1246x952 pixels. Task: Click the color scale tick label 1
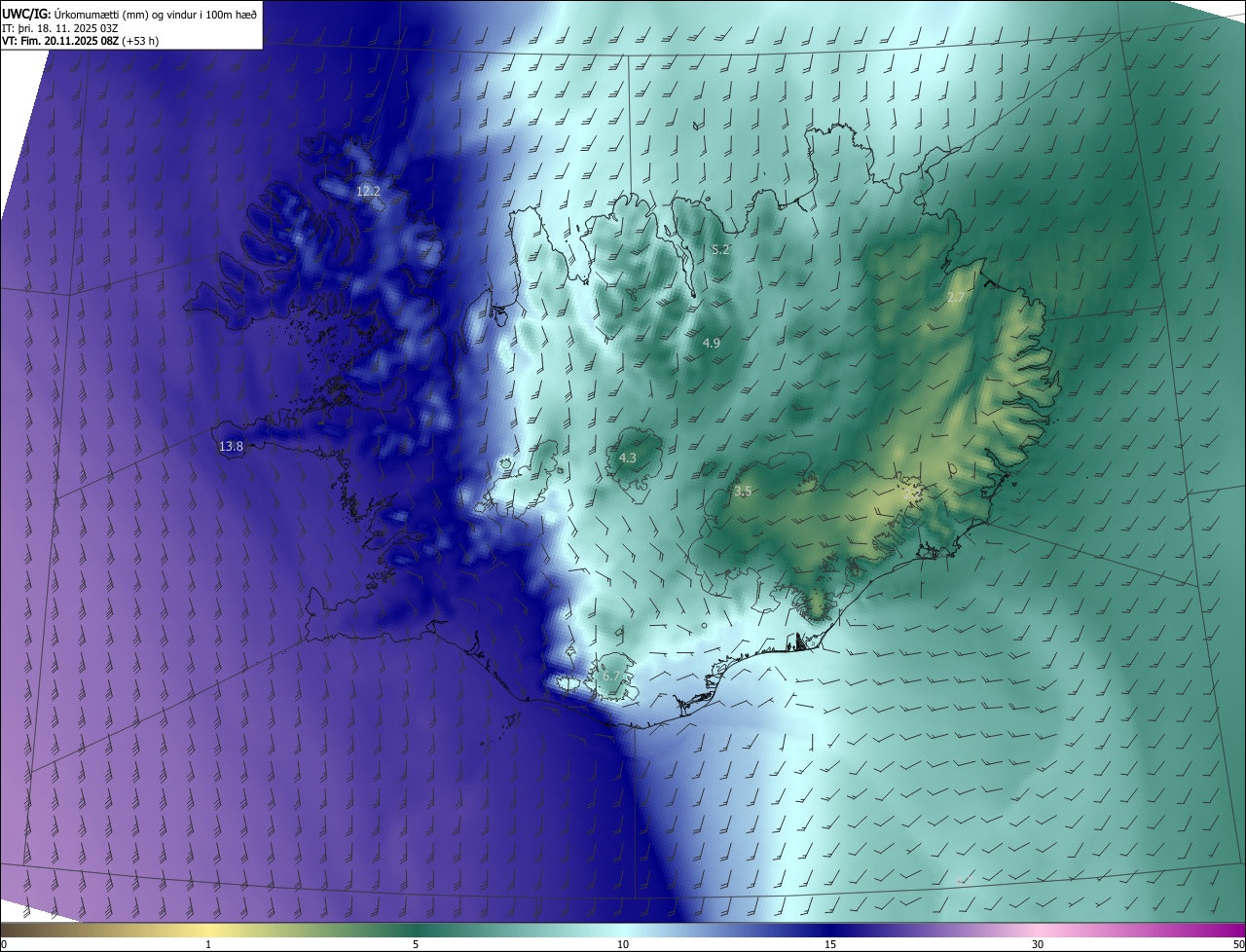208,944
